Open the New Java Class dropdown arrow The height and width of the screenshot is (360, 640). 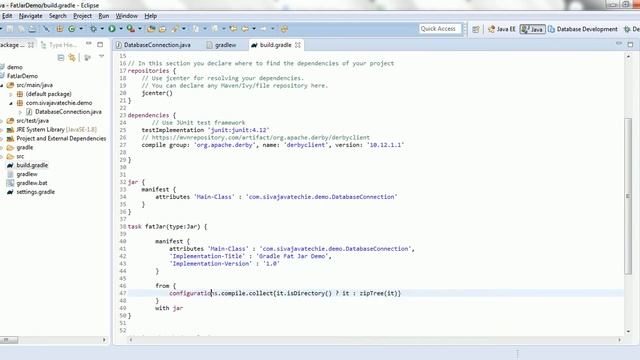[81, 29]
